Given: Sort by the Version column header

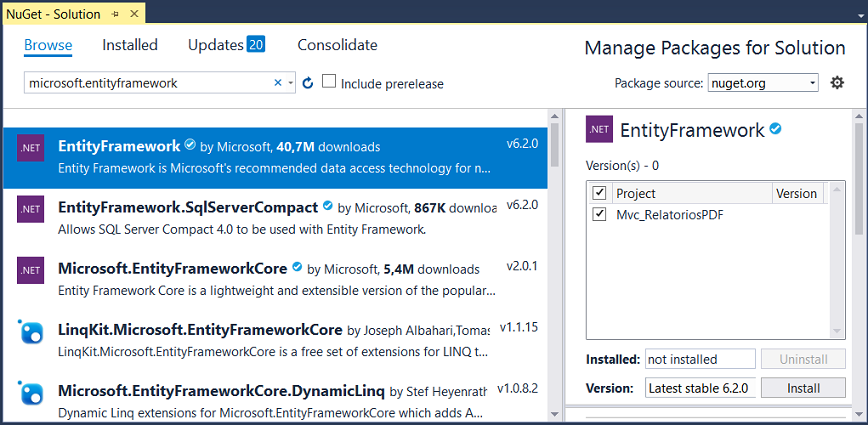Looking at the screenshot, I should click(x=797, y=193).
